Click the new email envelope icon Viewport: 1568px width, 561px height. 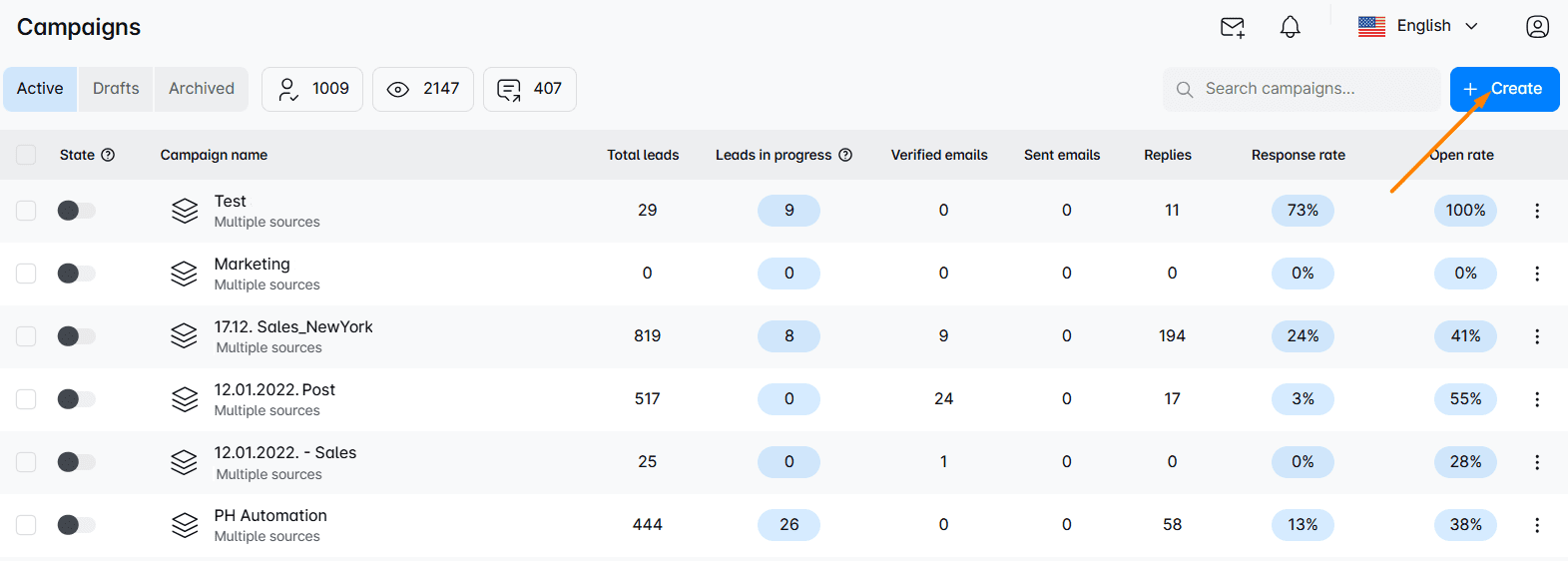(1233, 27)
